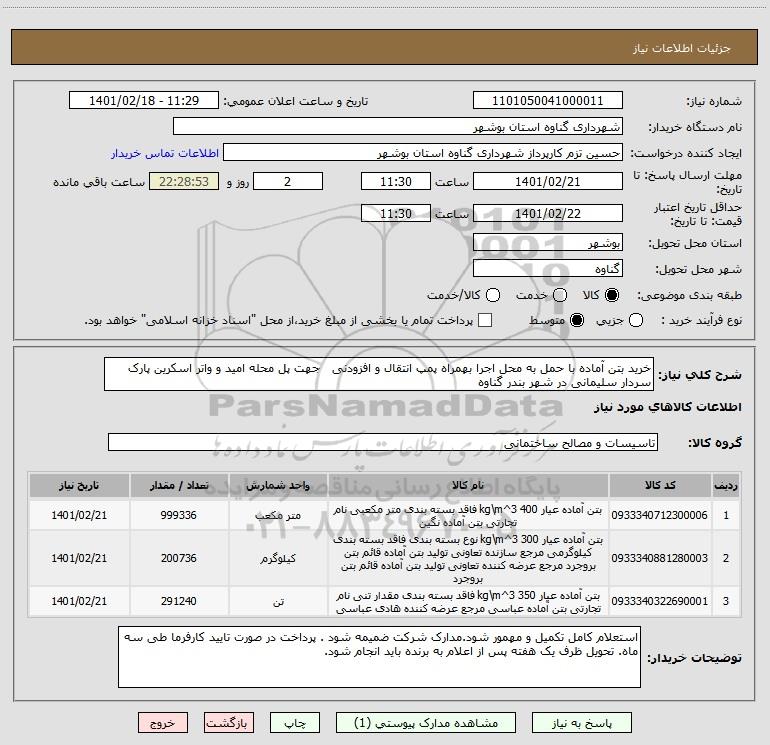Click product name with عیار 400 concrete
770x745 pixels.
(x=468, y=516)
